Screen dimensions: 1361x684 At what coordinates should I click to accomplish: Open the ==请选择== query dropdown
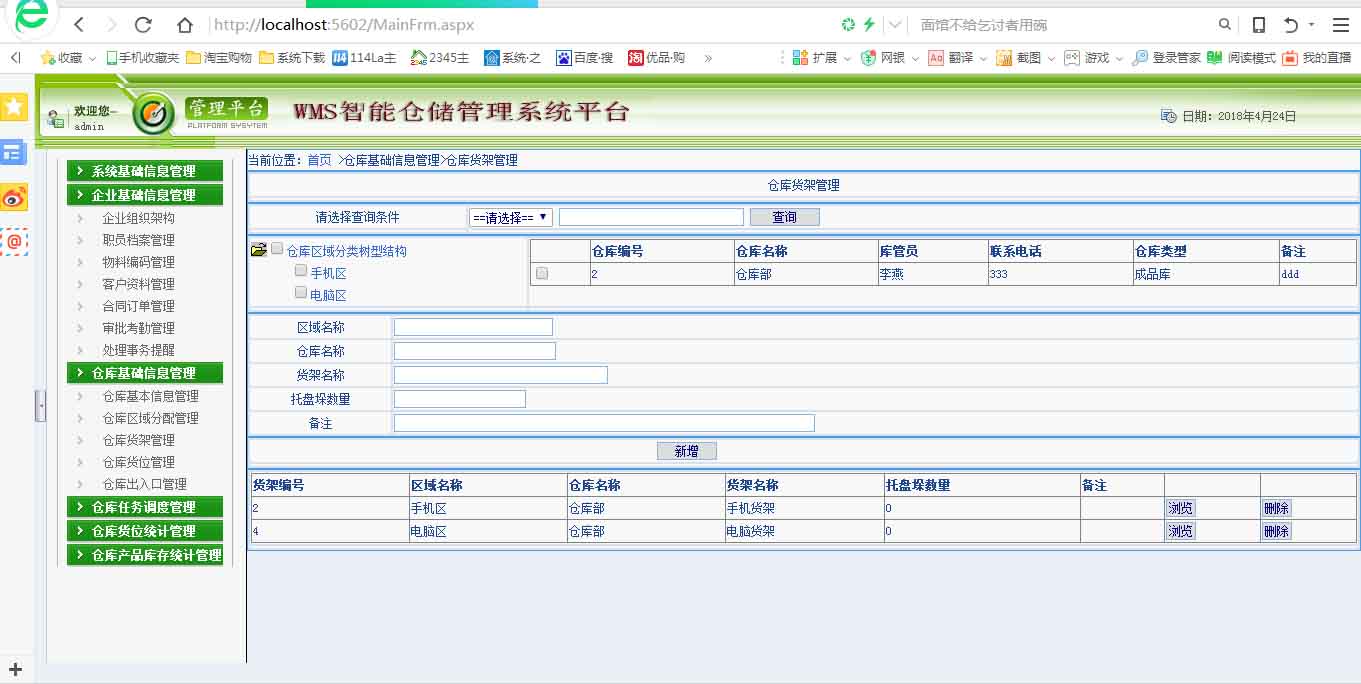[510, 217]
